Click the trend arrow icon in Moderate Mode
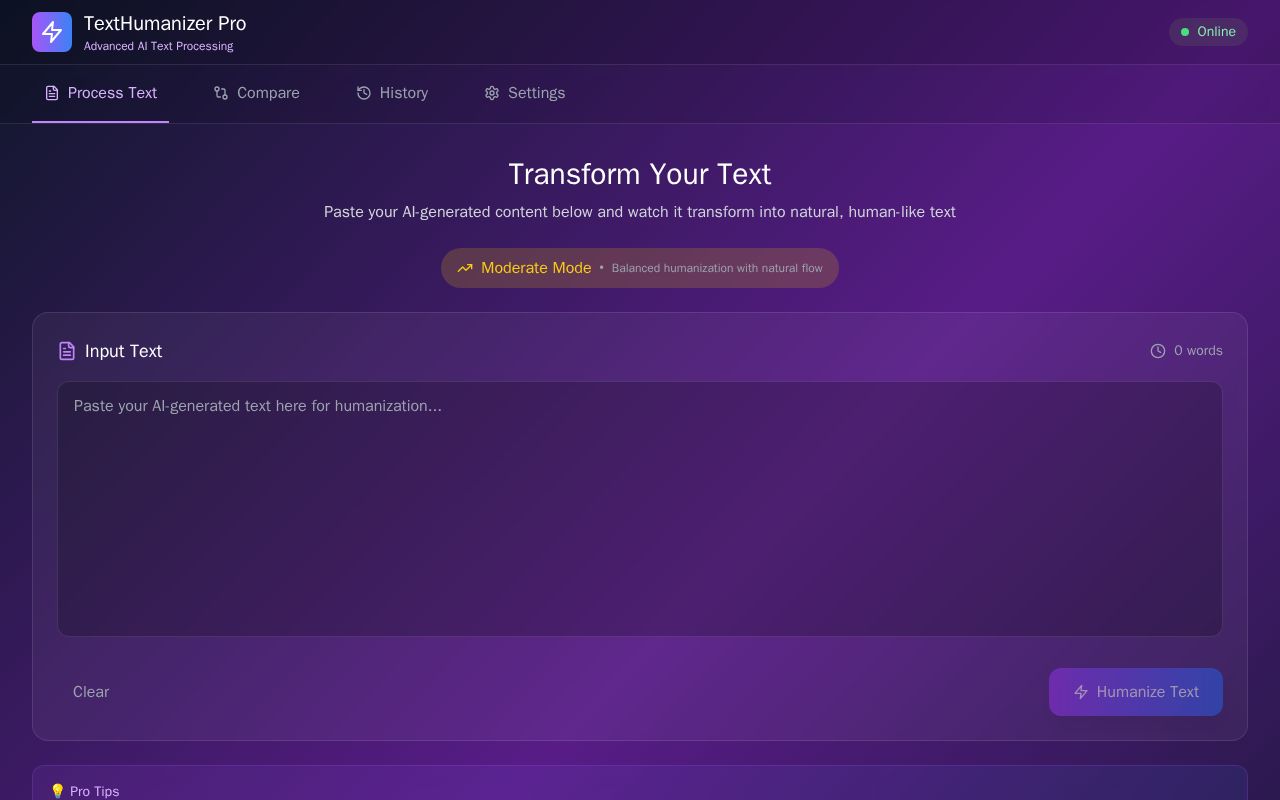Image resolution: width=1280 pixels, height=800 pixels. [x=465, y=268]
